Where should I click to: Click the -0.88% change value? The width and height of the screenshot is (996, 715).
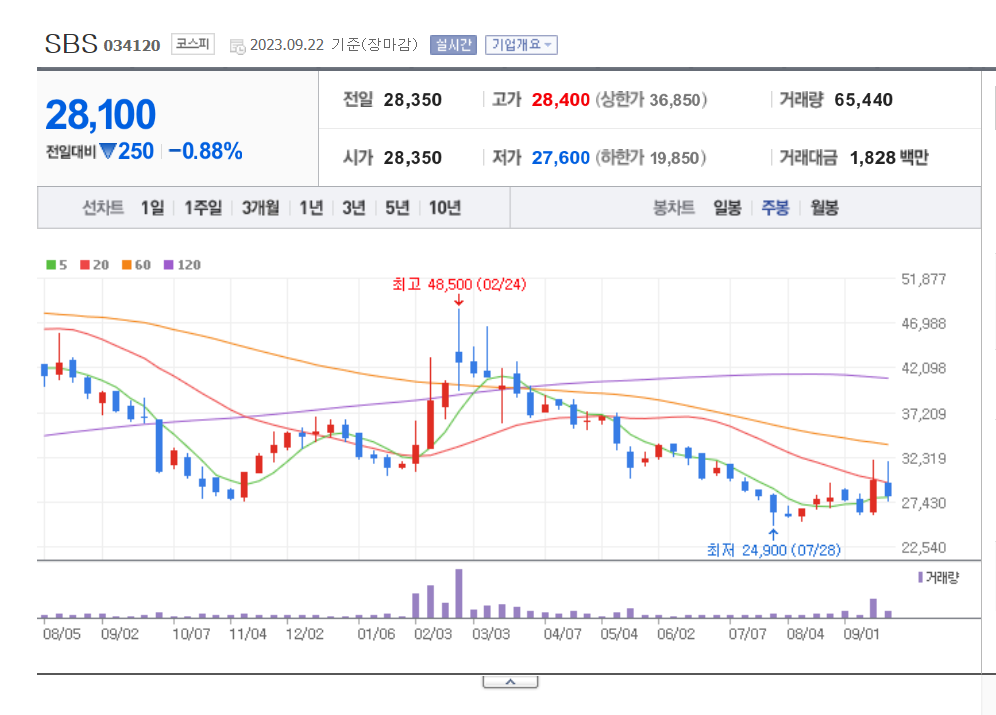[206, 151]
